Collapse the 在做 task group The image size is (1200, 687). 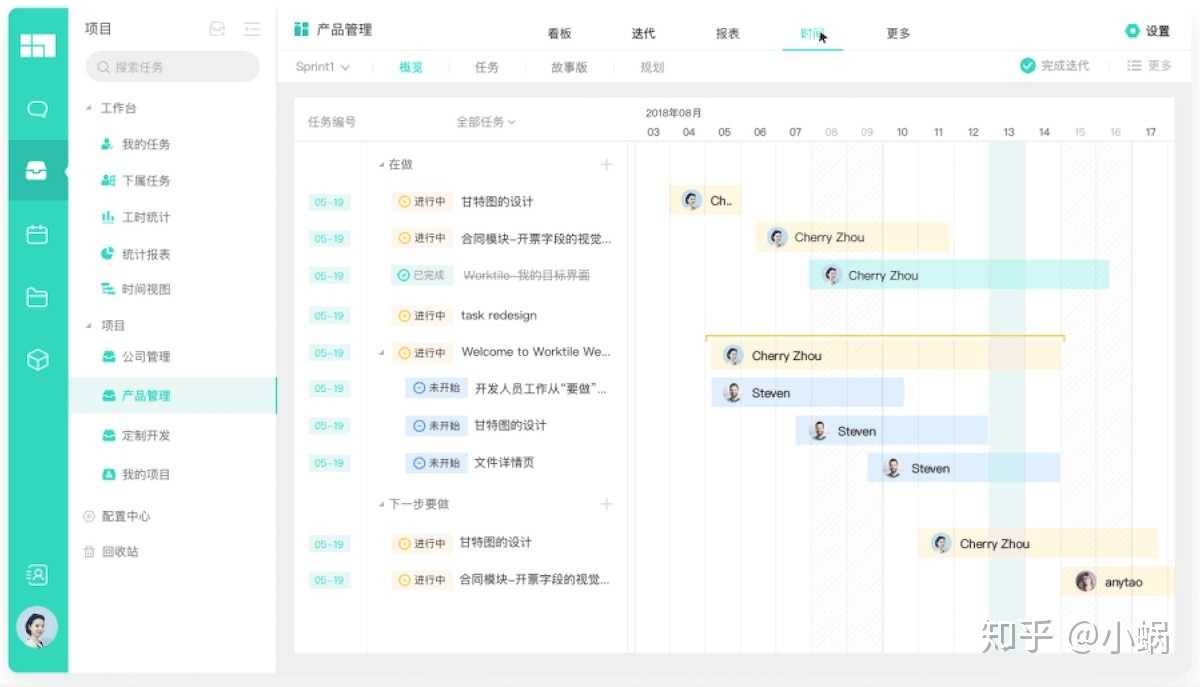(381, 165)
